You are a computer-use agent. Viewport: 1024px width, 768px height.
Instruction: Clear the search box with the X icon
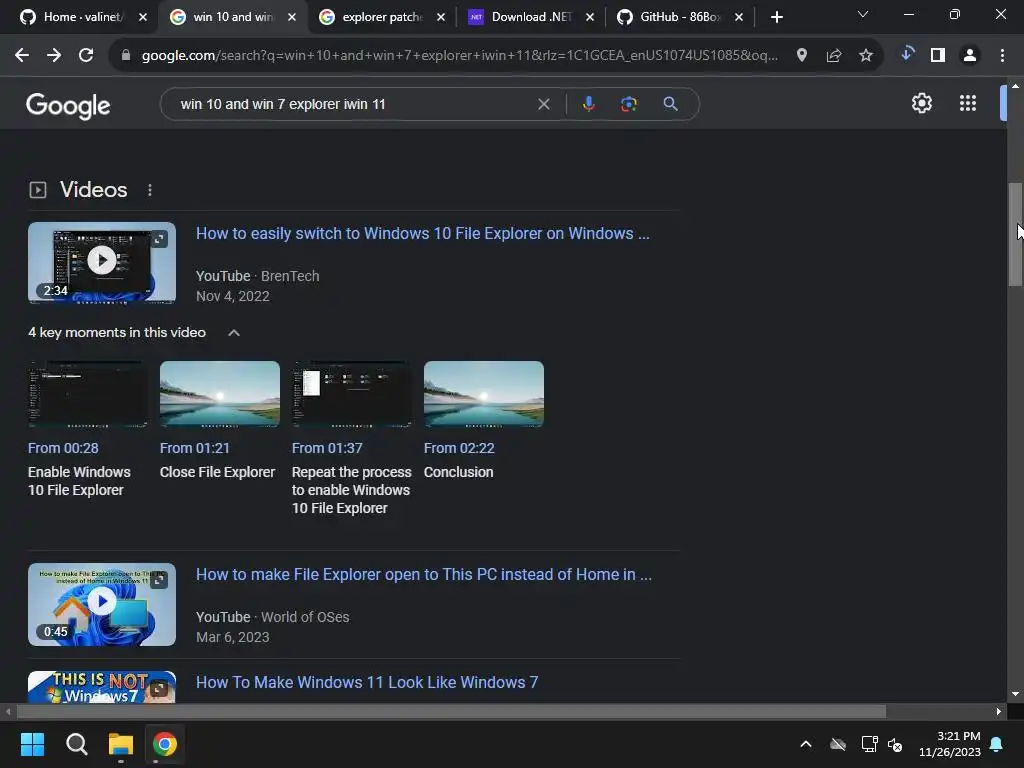(x=543, y=104)
